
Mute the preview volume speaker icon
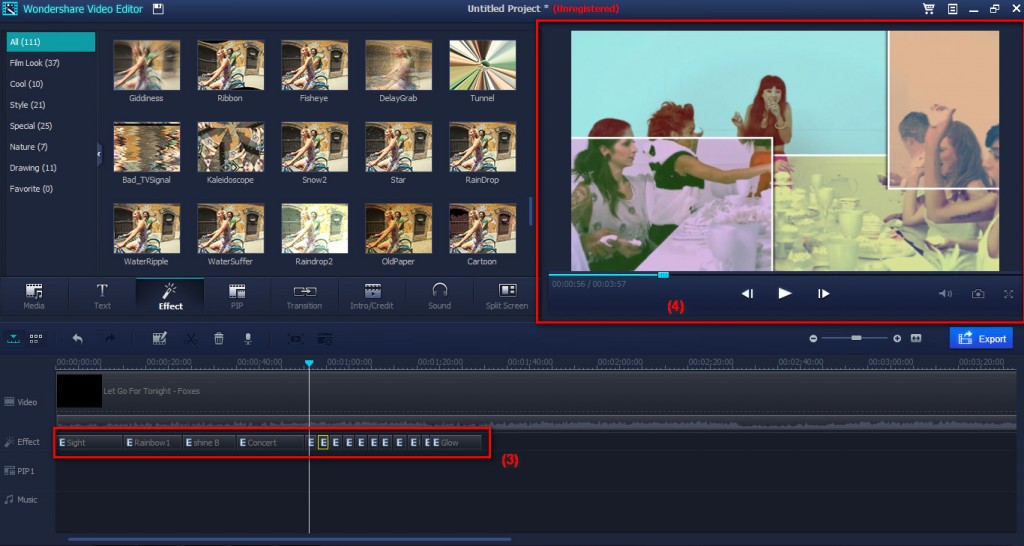point(945,294)
